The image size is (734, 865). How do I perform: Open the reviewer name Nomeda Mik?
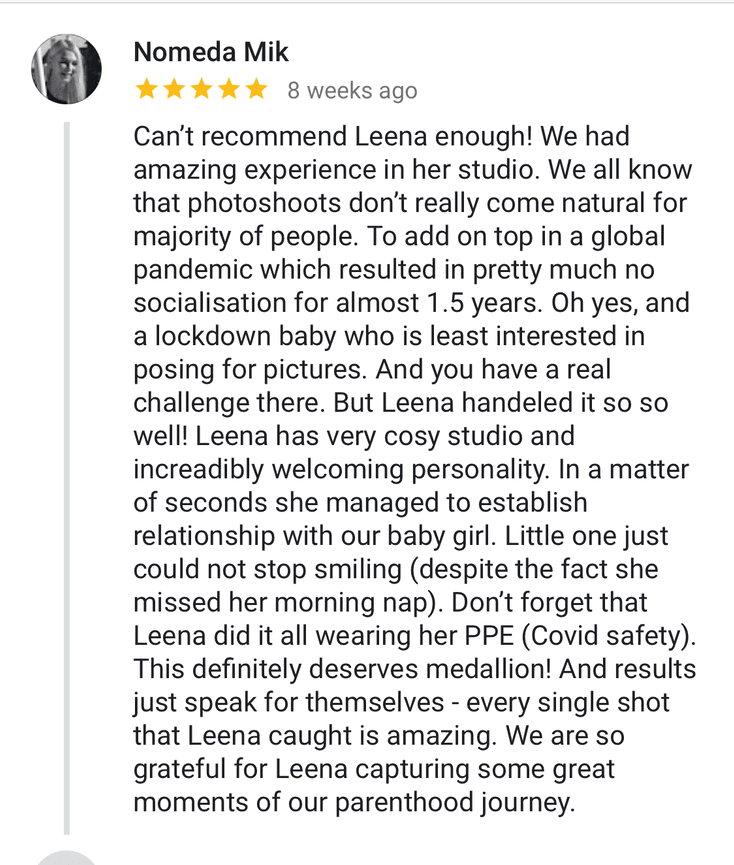pos(211,52)
